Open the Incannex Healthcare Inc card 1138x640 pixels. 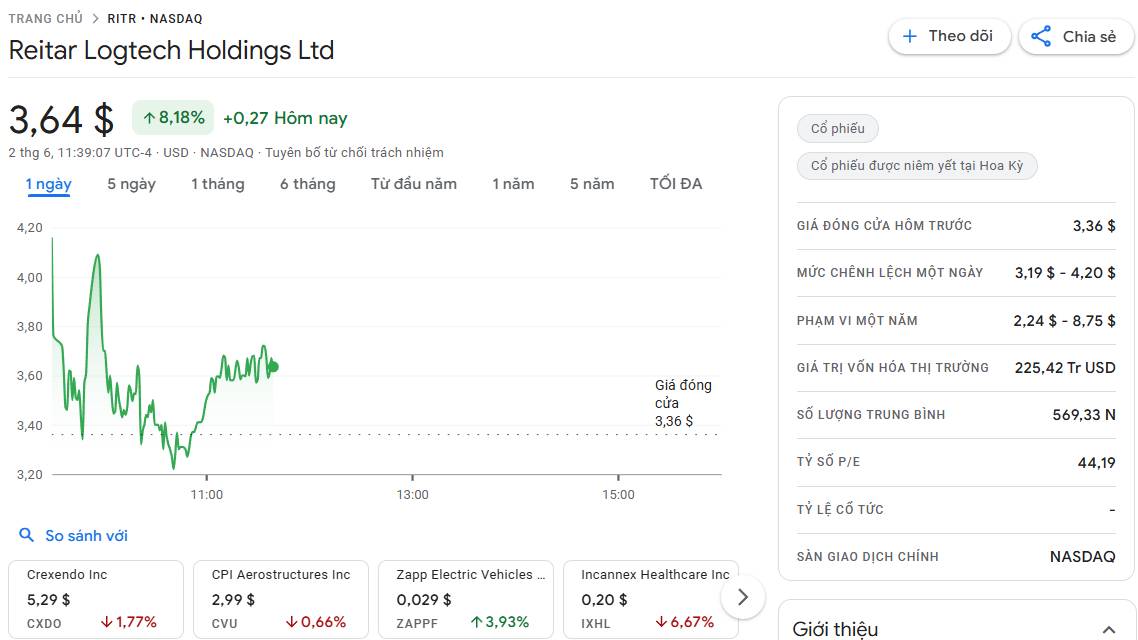[651, 599]
